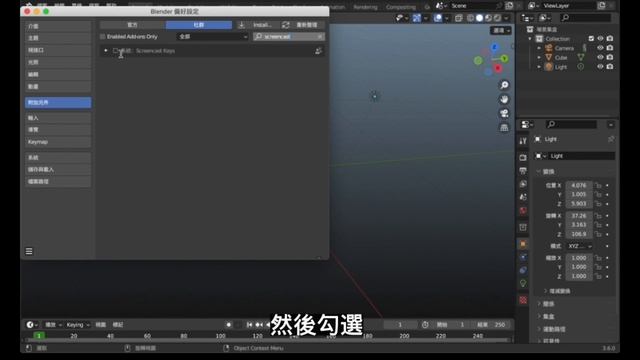Toggle Enabled Add-ons Only checkbox
The width and height of the screenshot is (640, 360).
click(103, 37)
